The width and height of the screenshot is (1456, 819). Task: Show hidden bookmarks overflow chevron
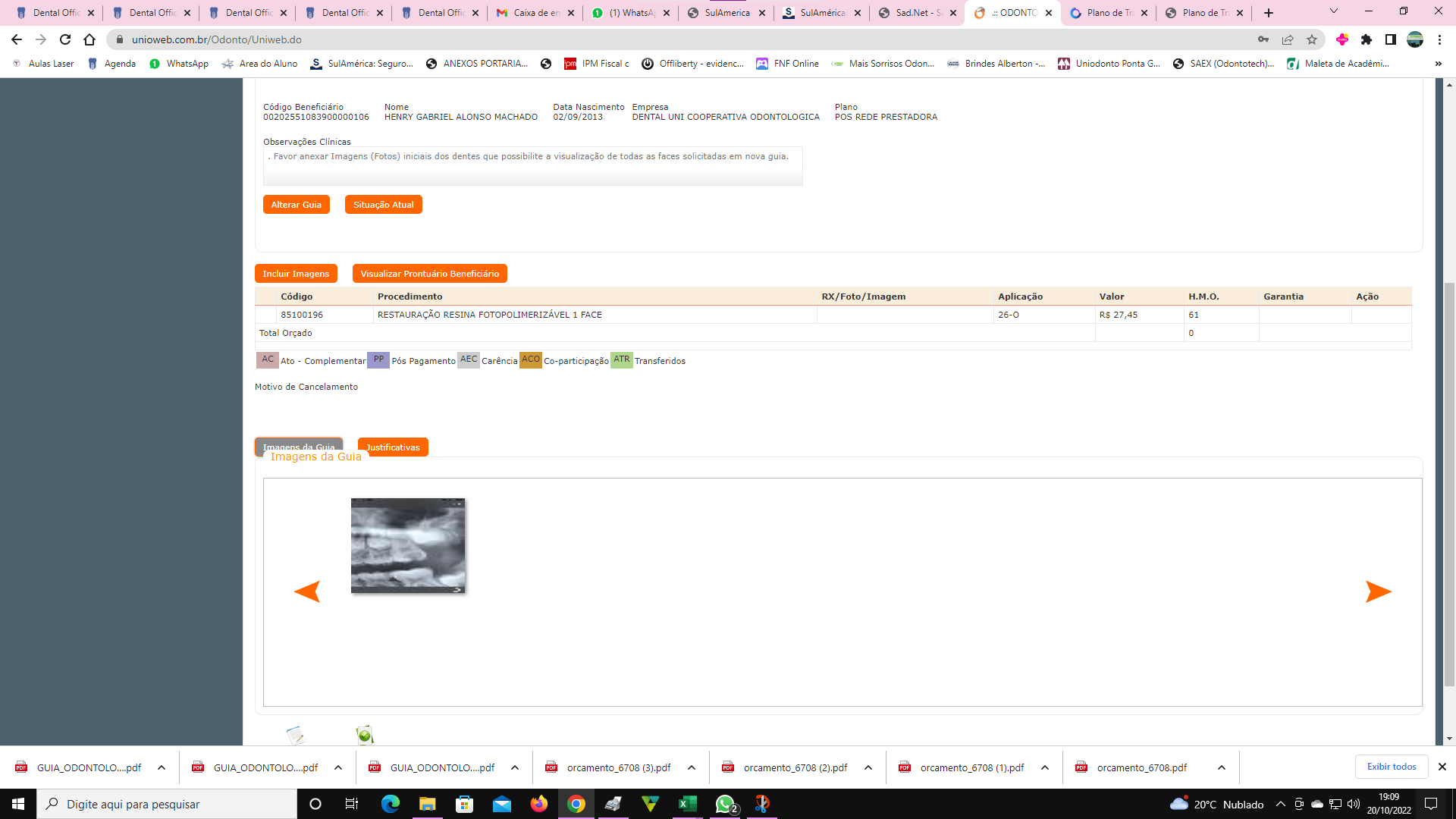click(x=1439, y=64)
